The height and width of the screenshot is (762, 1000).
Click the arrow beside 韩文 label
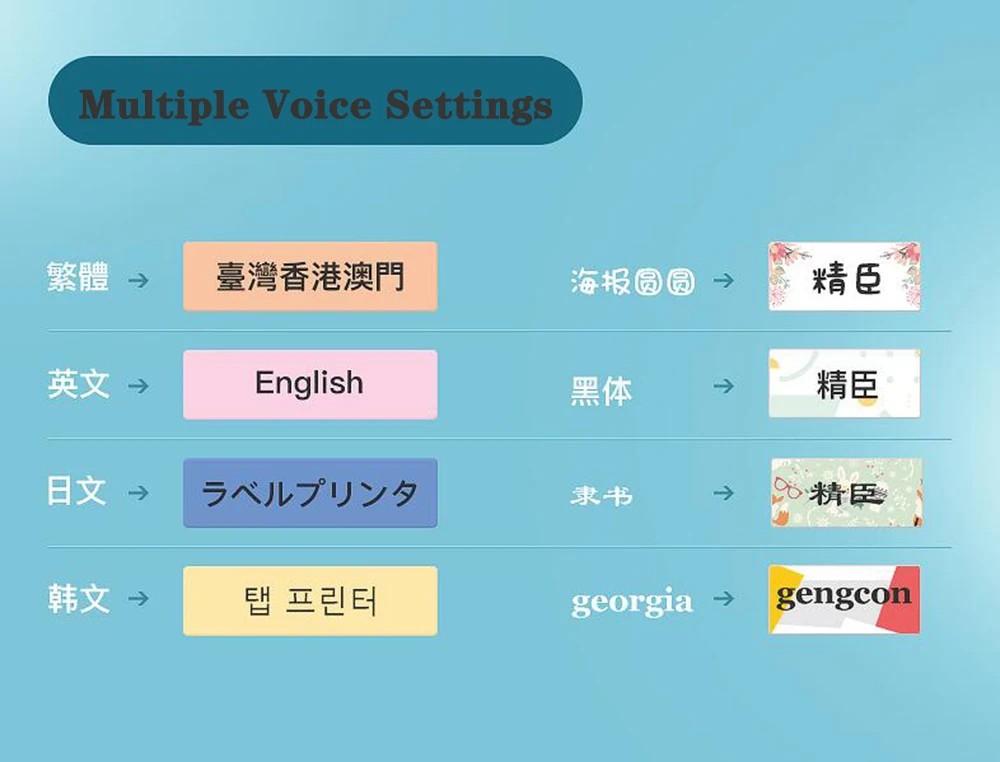click(x=138, y=599)
